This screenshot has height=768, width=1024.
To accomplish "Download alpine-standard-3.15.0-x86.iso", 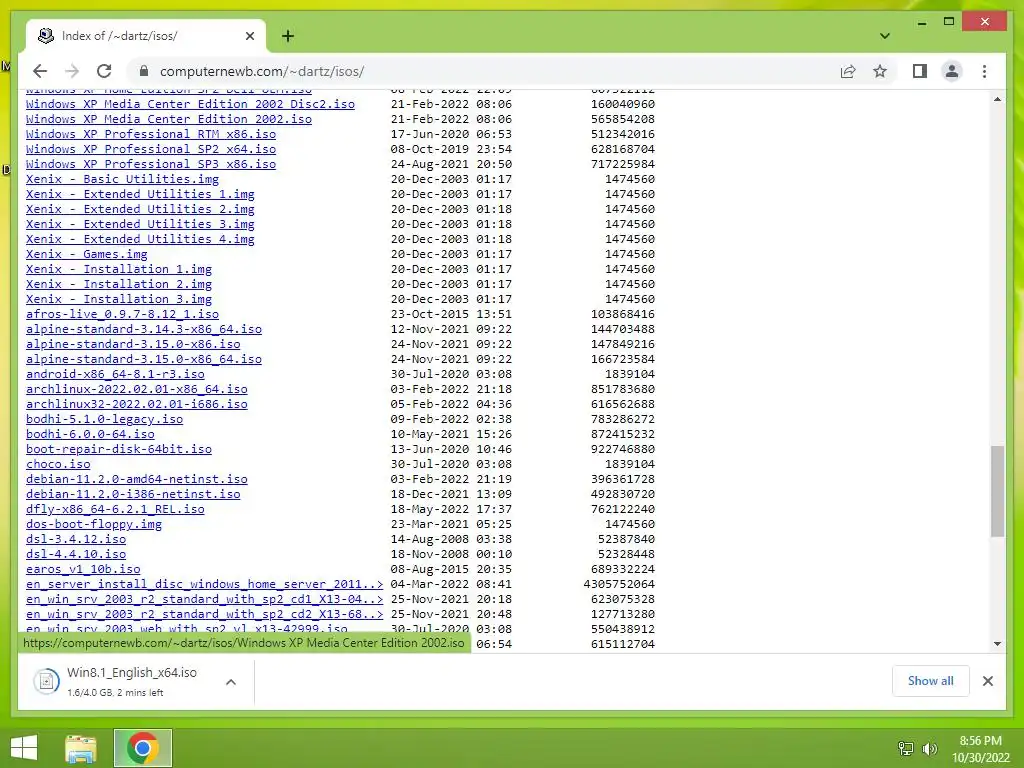I will (x=133, y=344).
